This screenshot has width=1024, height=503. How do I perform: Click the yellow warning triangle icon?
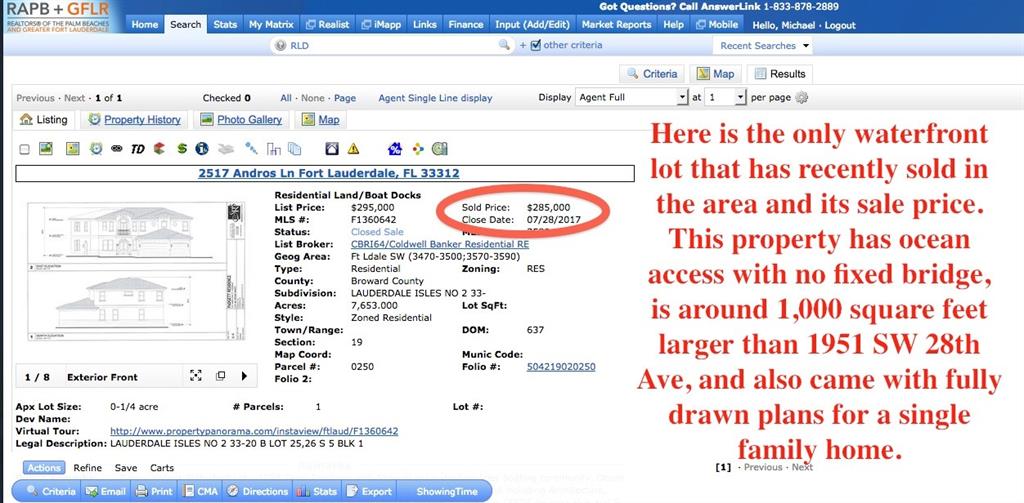click(x=353, y=149)
